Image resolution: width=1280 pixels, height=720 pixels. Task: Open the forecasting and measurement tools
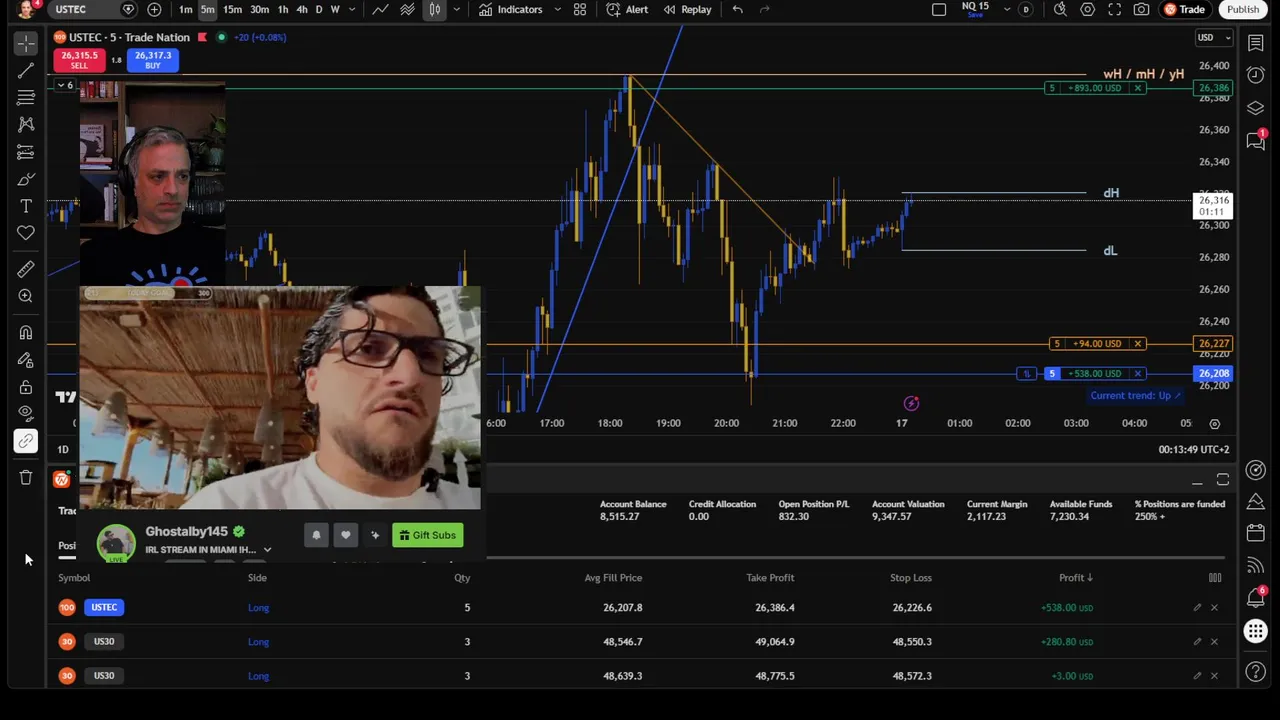coord(26,152)
